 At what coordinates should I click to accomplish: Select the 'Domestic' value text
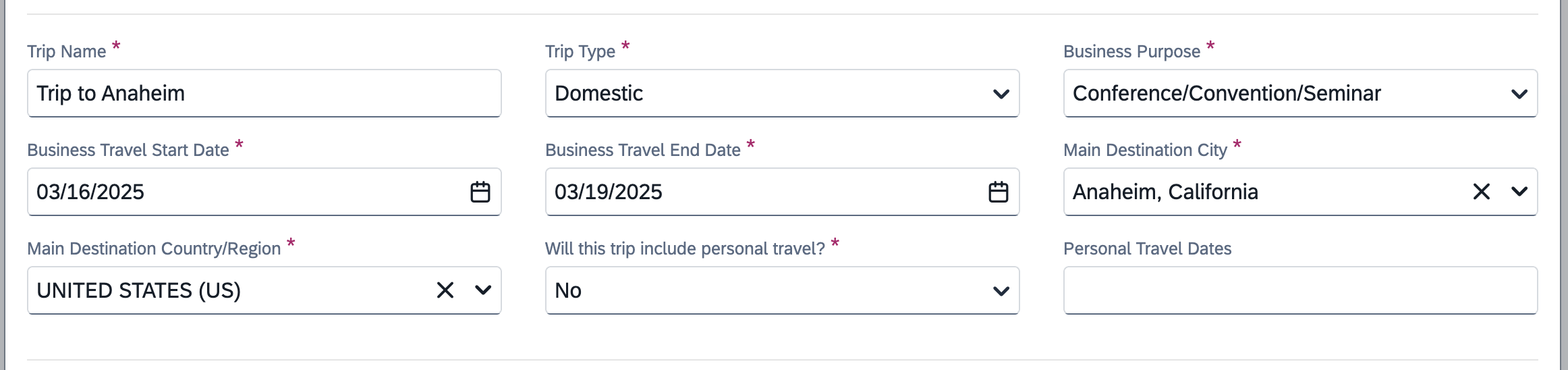click(x=598, y=93)
